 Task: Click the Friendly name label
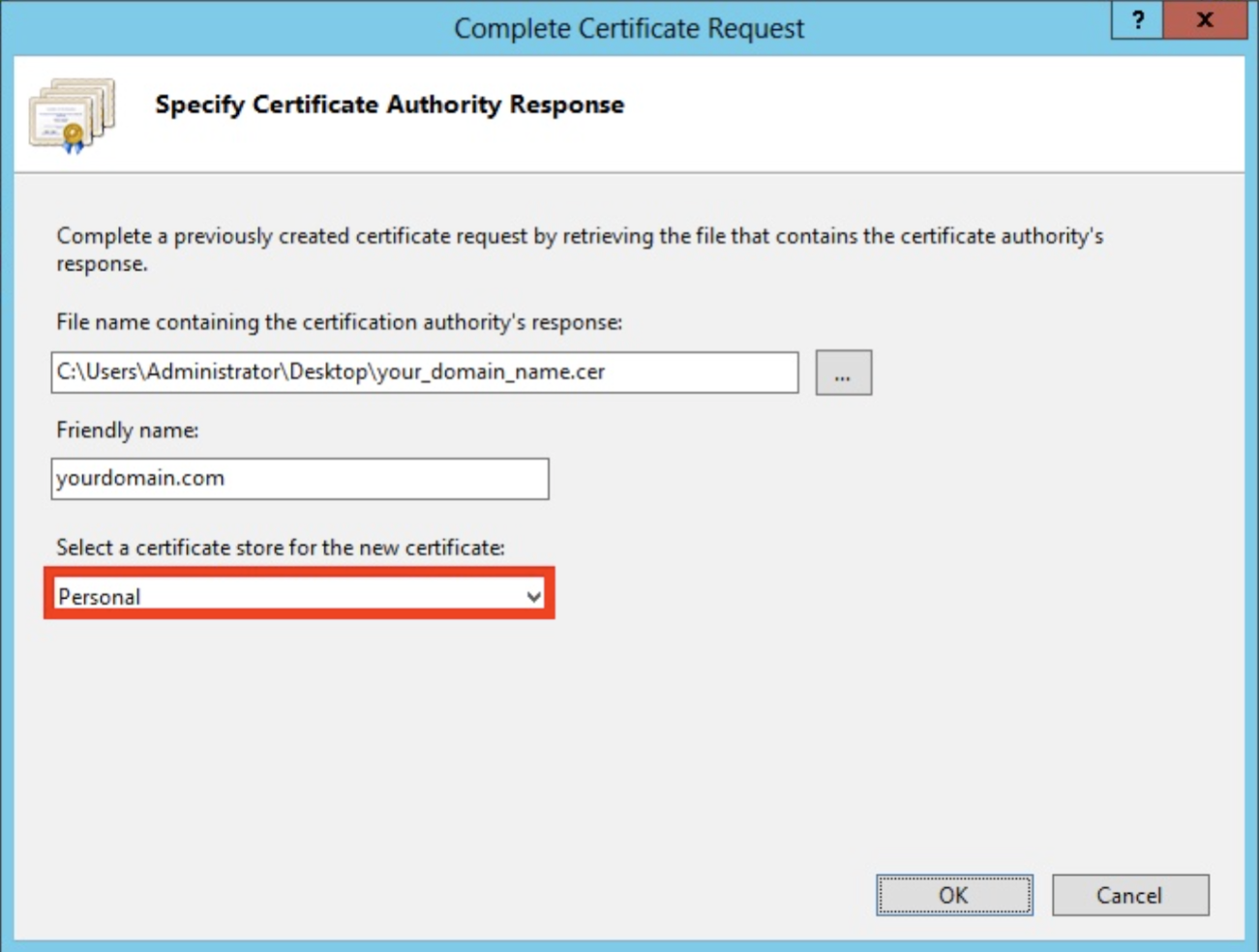pos(127,431)
